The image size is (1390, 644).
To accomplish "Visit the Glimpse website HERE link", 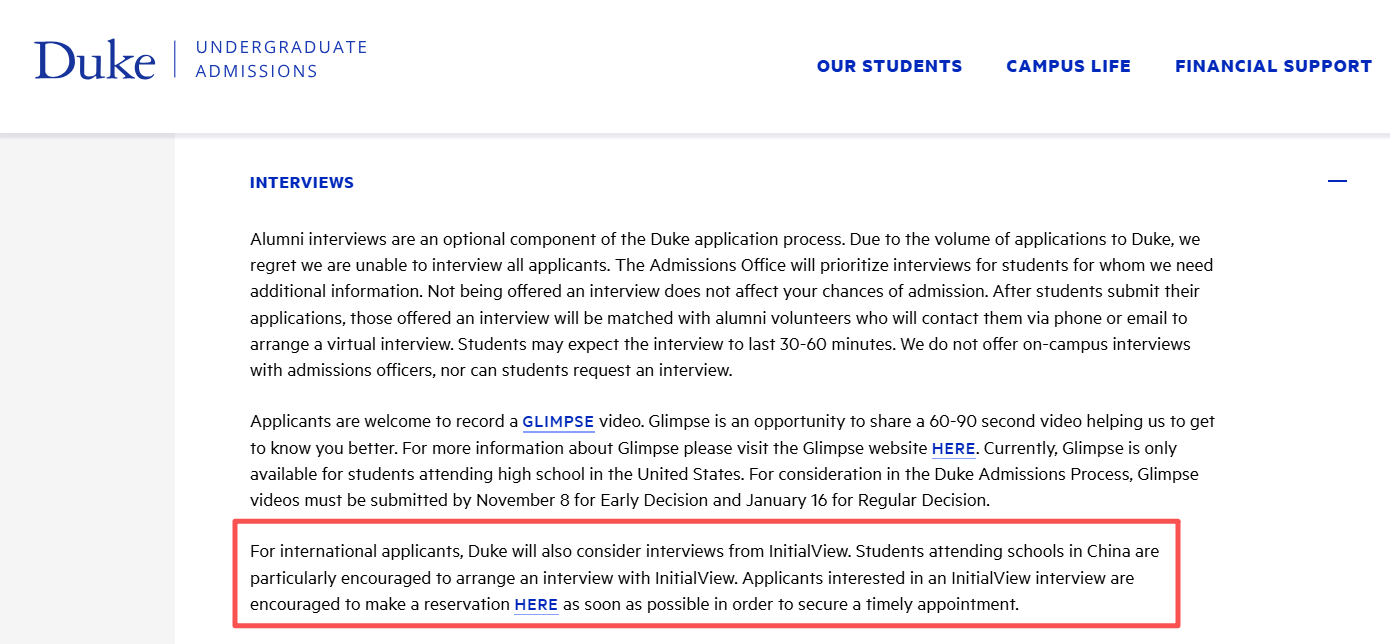I will (953, 449).
